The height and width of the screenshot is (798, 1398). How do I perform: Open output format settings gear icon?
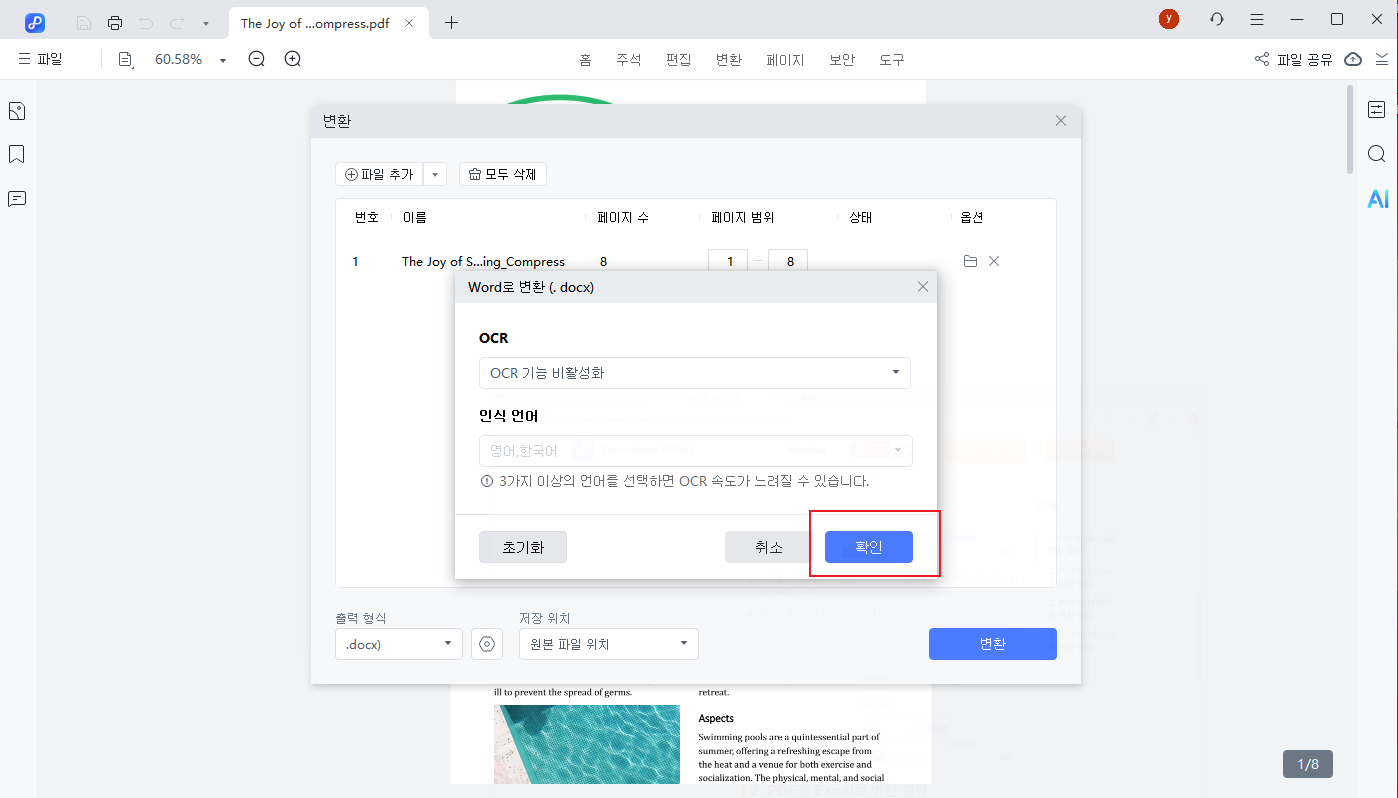pyautogui.click(x=487, y=644)
